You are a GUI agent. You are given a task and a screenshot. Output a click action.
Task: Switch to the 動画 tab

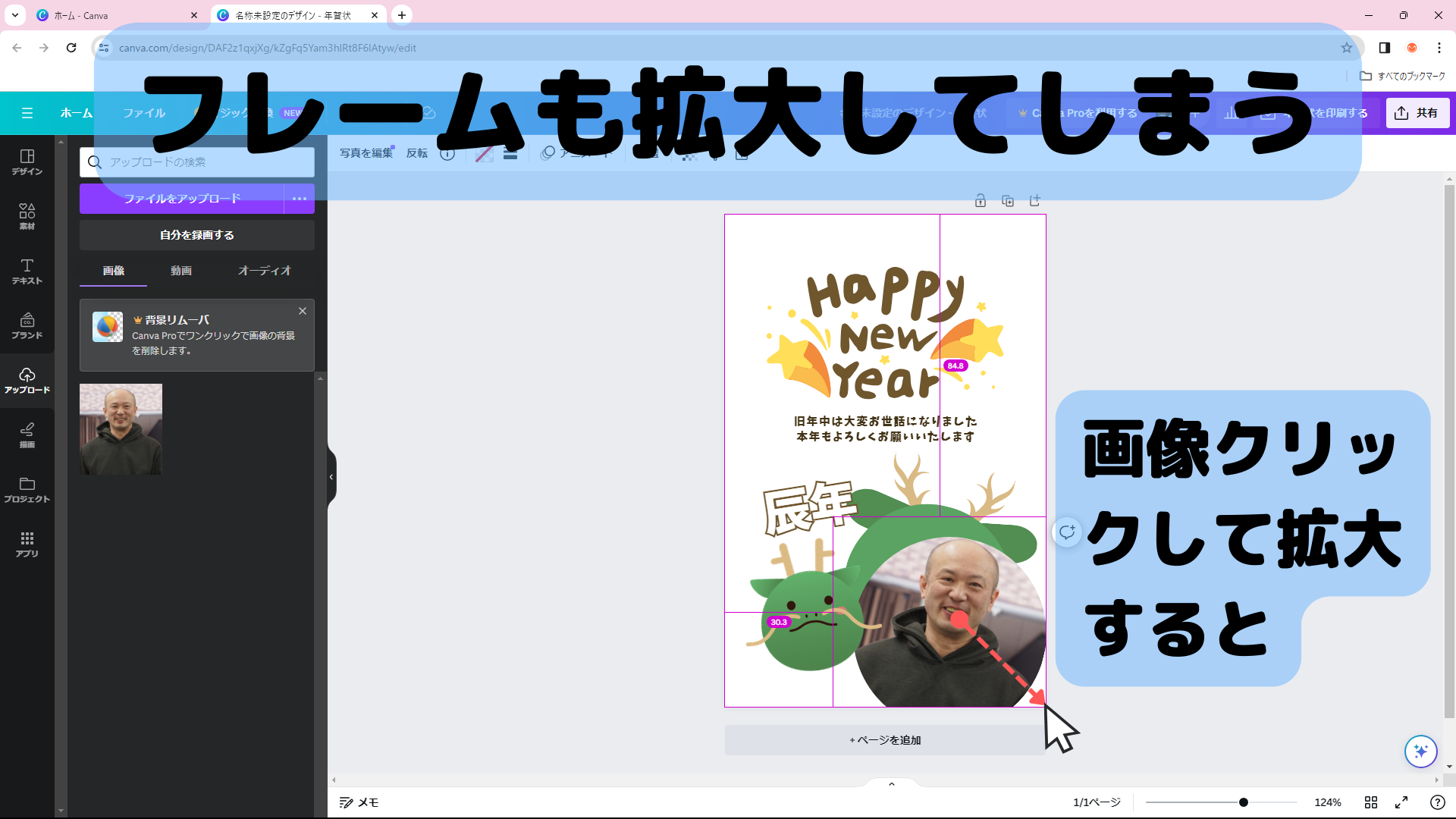(x=181, y=271)
